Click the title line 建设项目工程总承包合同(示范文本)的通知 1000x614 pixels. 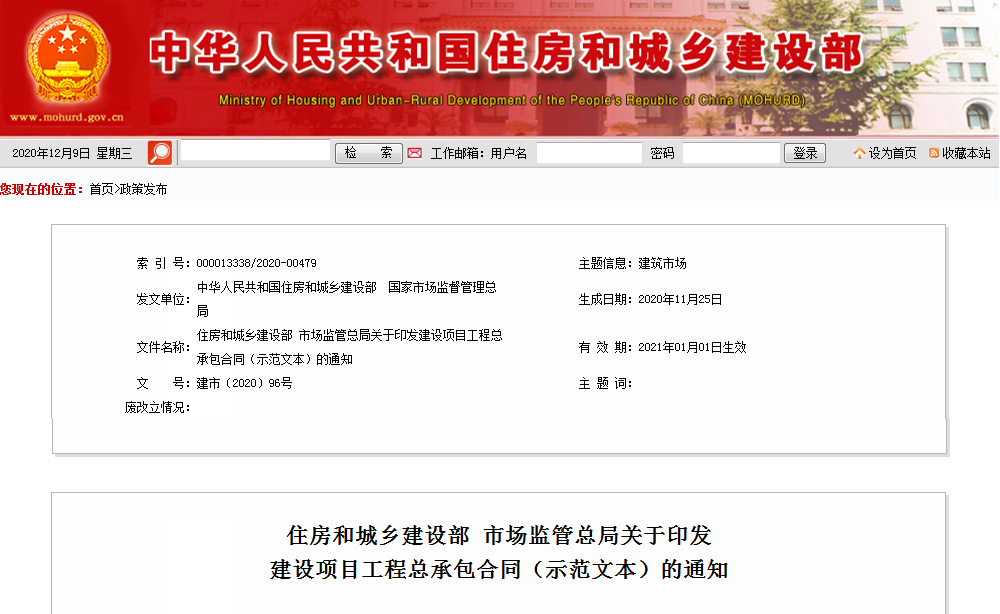point(499,569)
